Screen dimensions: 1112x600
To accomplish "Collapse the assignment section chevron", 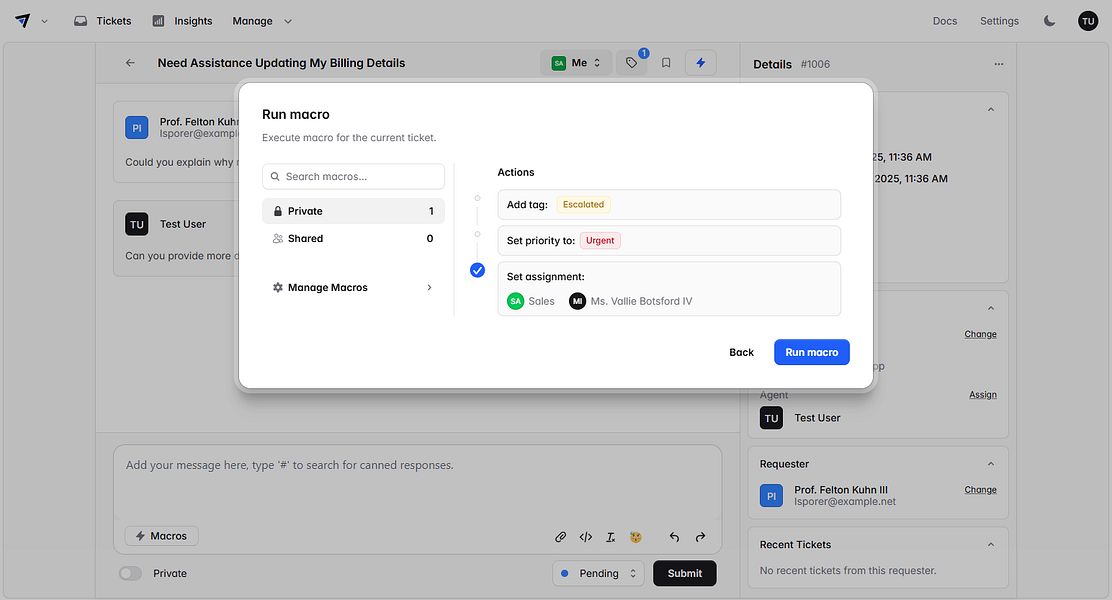I will pyautogui.click(x=991, y=309).
